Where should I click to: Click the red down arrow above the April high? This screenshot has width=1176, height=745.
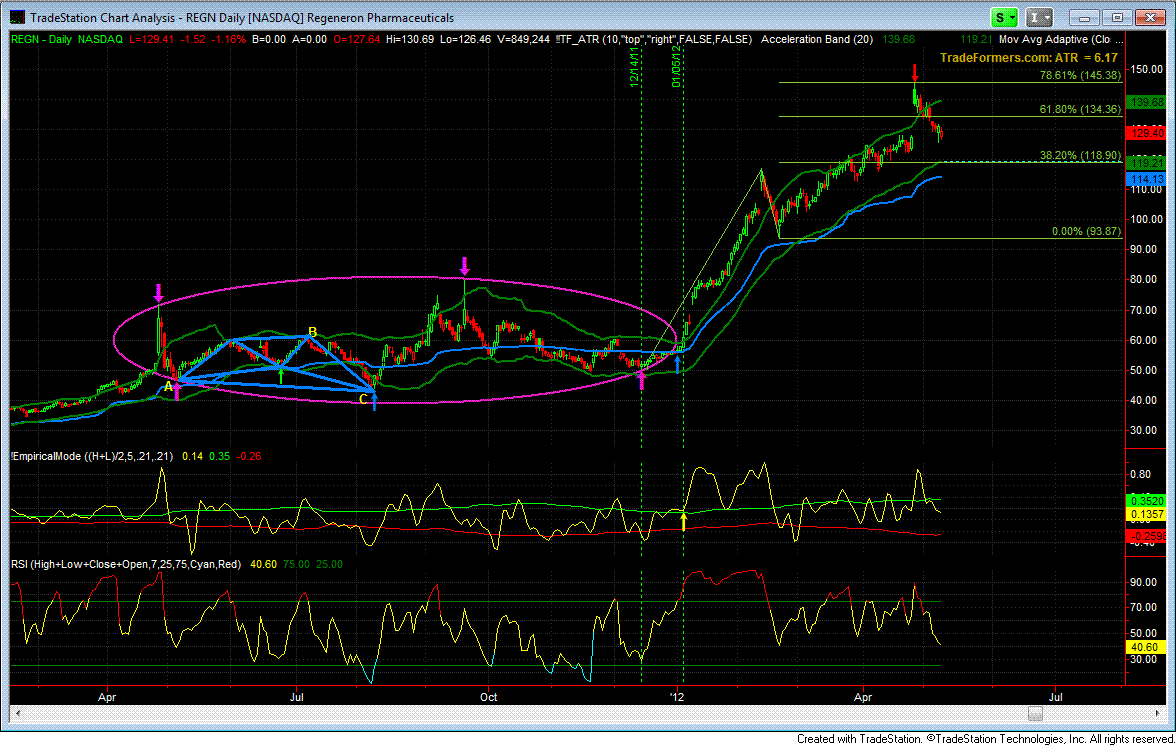tap(914, 74)
